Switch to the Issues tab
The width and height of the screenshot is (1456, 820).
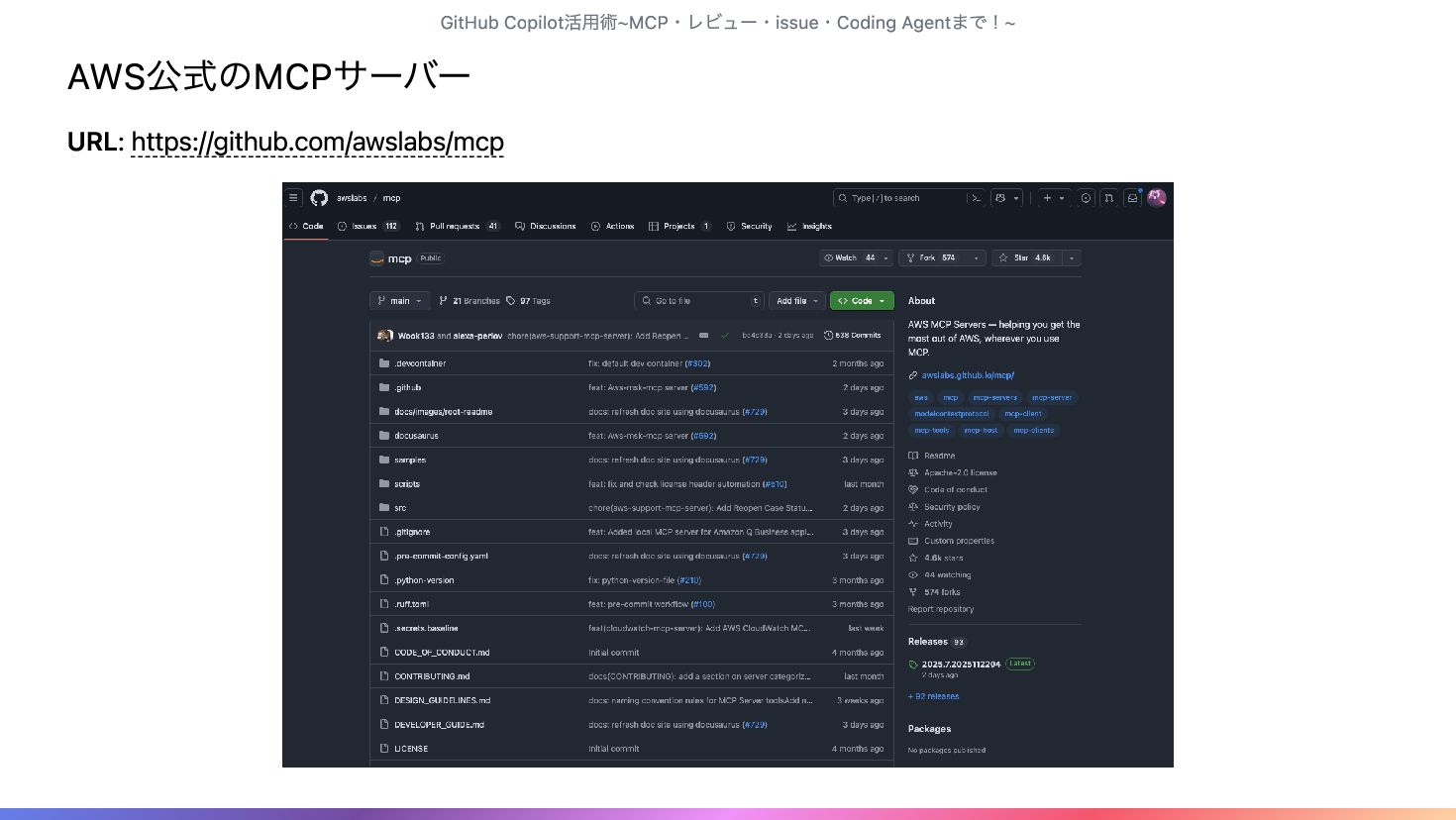tap(367, 226)
